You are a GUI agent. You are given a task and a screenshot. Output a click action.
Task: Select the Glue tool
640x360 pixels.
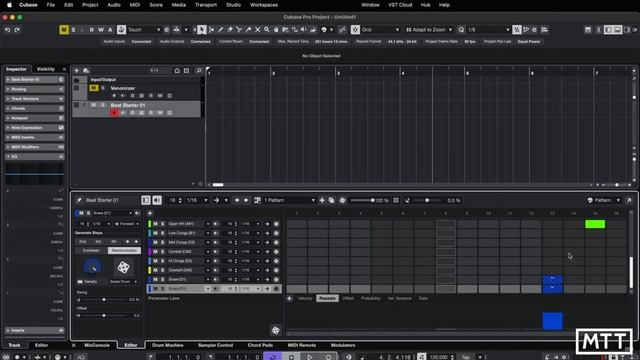point(248,30)
